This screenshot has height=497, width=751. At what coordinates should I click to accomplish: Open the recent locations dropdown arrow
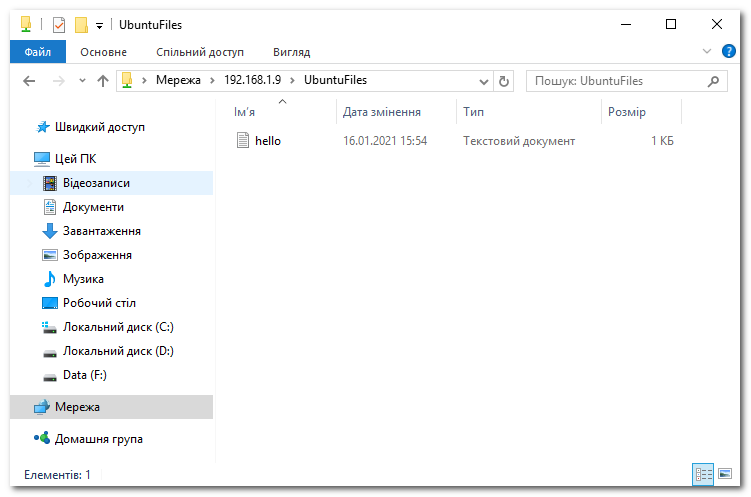82,81
